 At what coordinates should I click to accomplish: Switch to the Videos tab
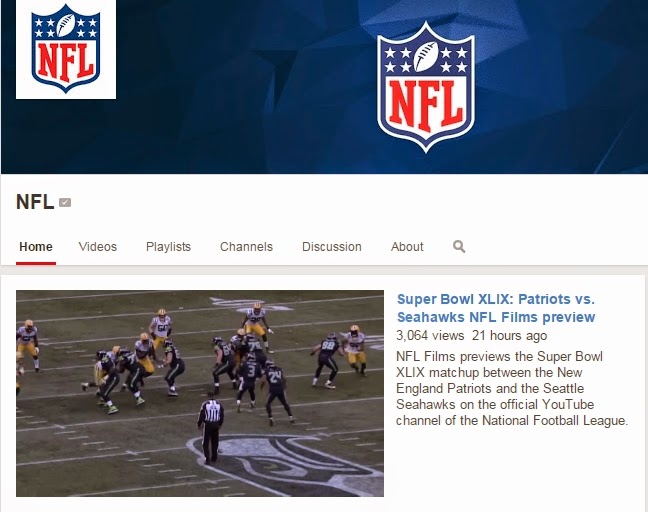click(98, 247)
